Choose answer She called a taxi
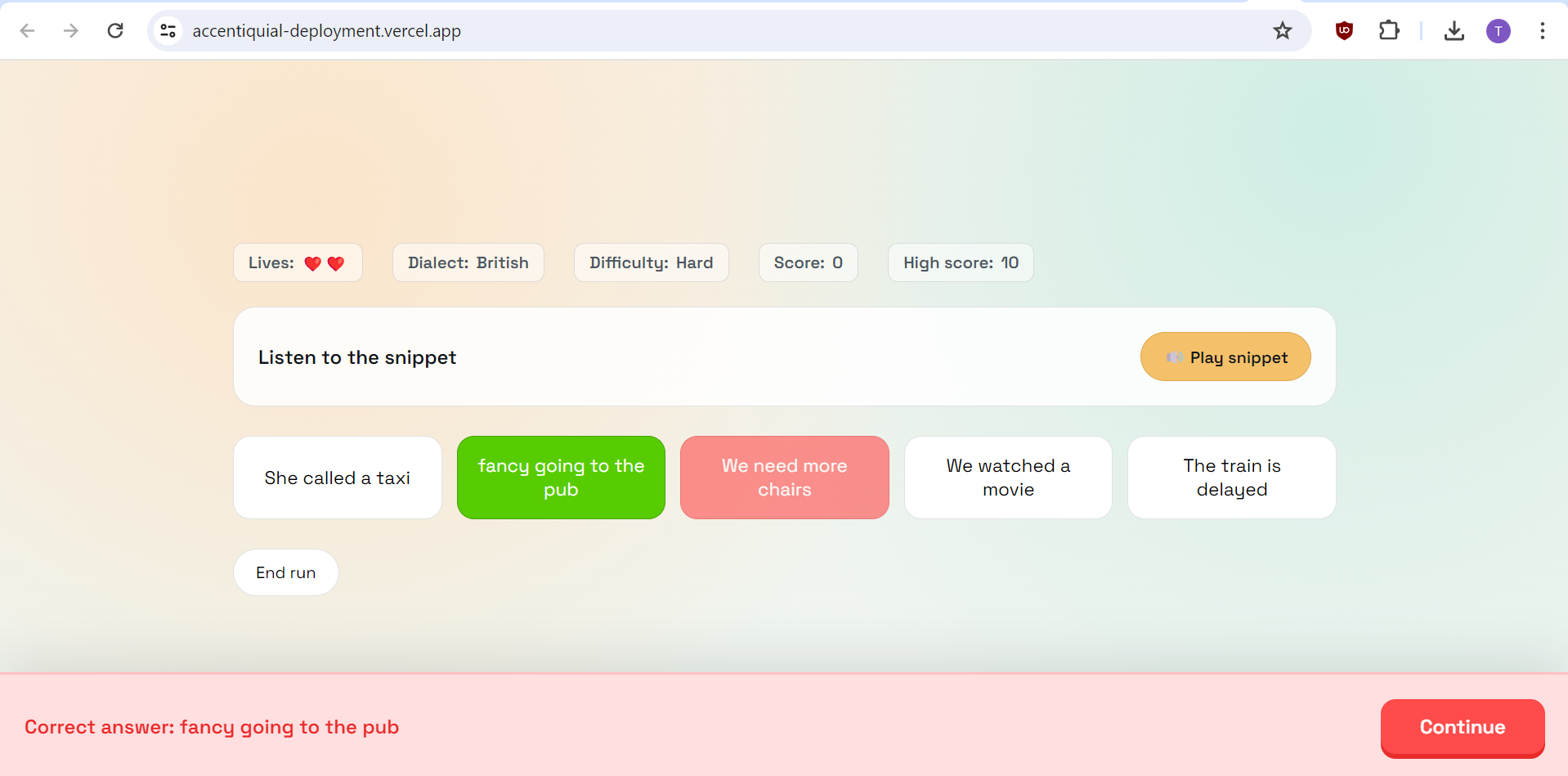 pyautogui.click(x=338, y=478)
